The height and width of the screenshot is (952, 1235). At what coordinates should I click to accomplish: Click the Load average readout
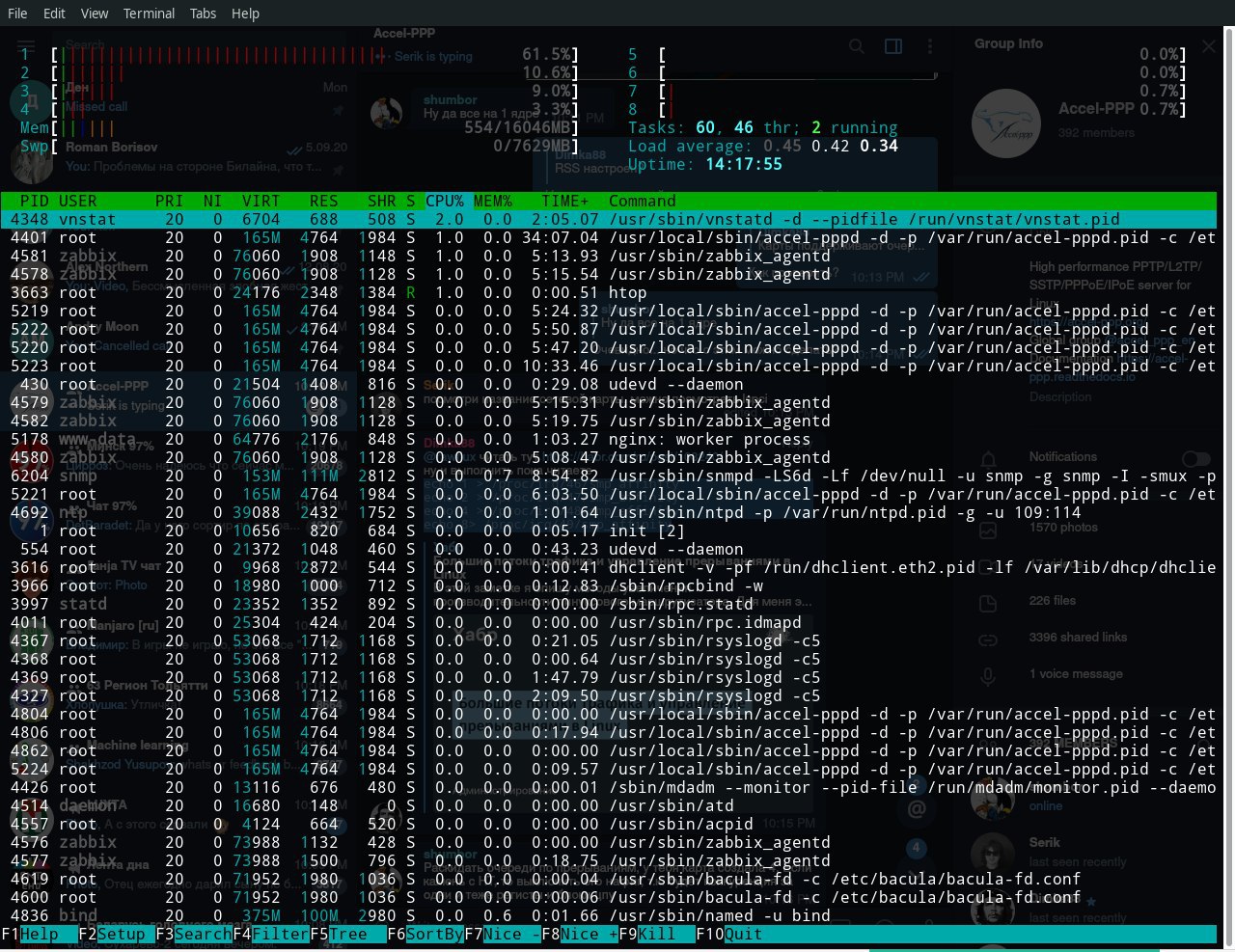pyautogui.click(x=763, y=146)
